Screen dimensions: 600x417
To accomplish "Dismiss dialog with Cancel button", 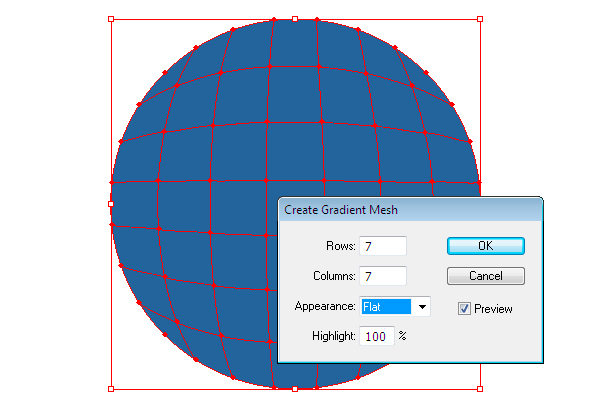I will (486, 276).
